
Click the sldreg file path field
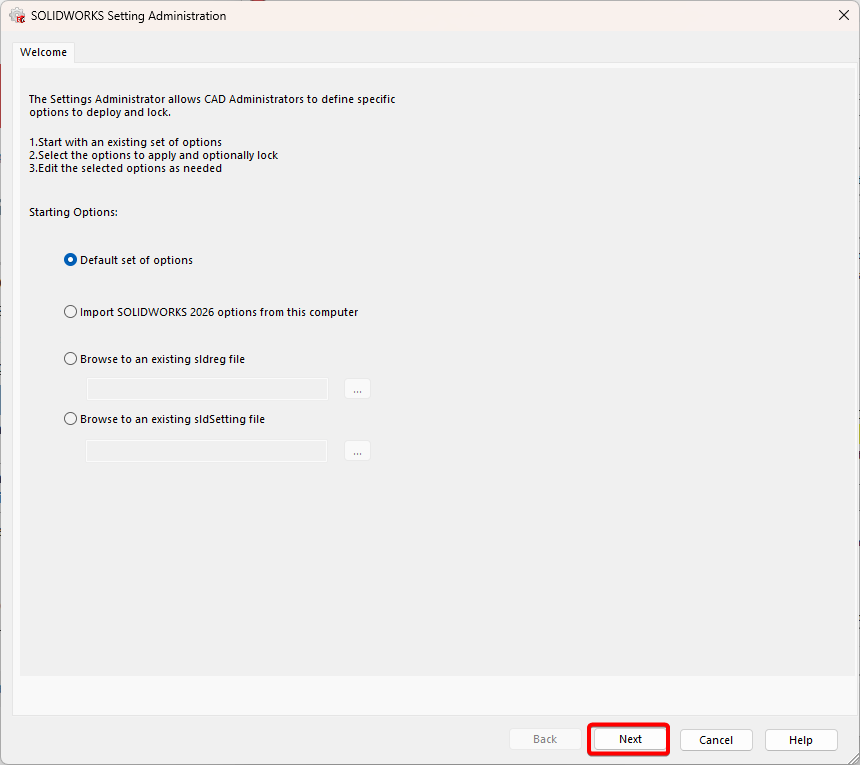tap(207, 389)
